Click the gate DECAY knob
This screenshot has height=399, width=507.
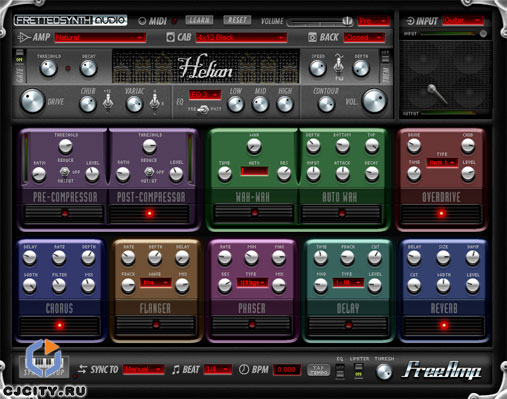click(88, 68)
